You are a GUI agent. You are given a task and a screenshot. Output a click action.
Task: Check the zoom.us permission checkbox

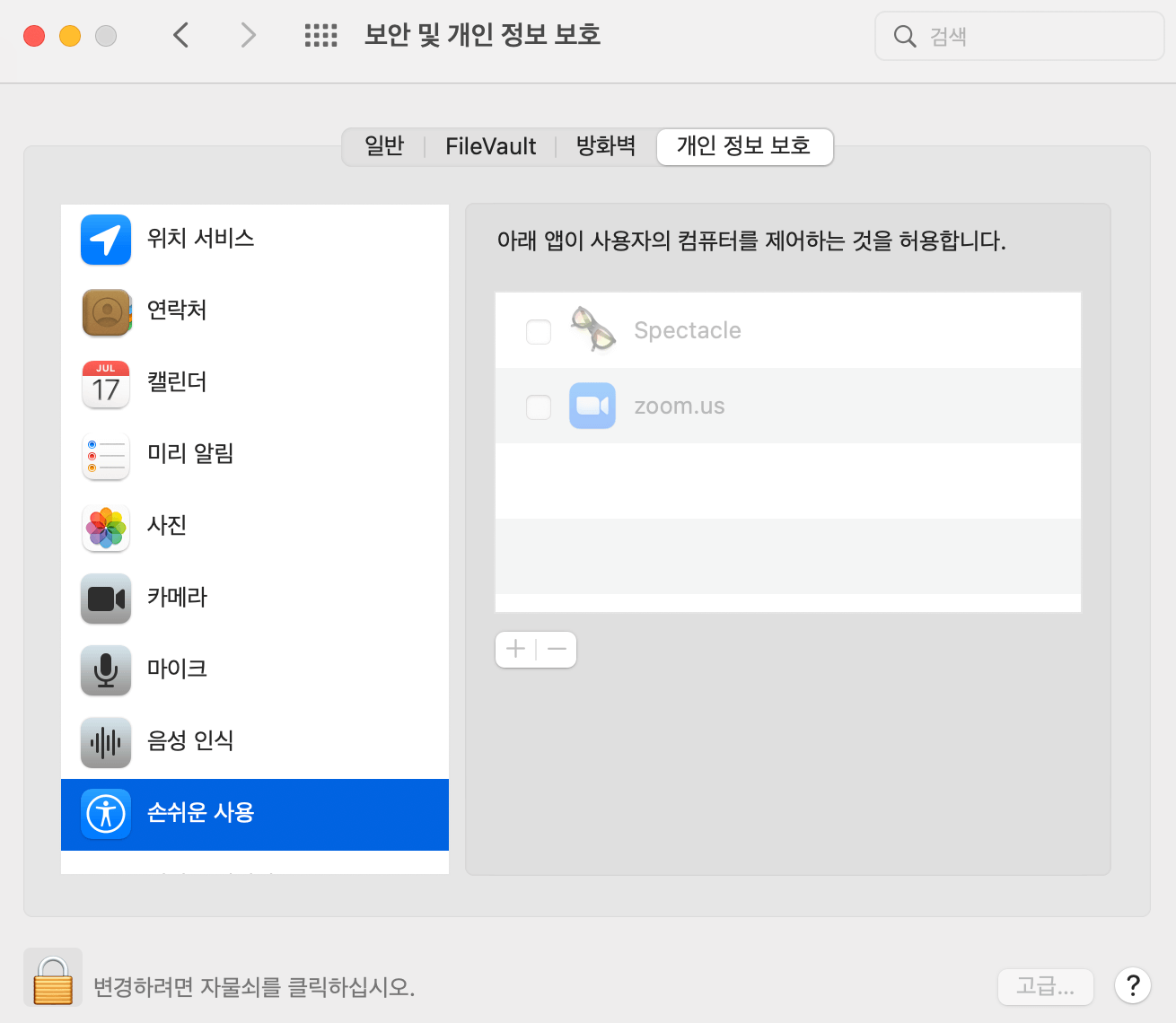(x=538, y=406)
